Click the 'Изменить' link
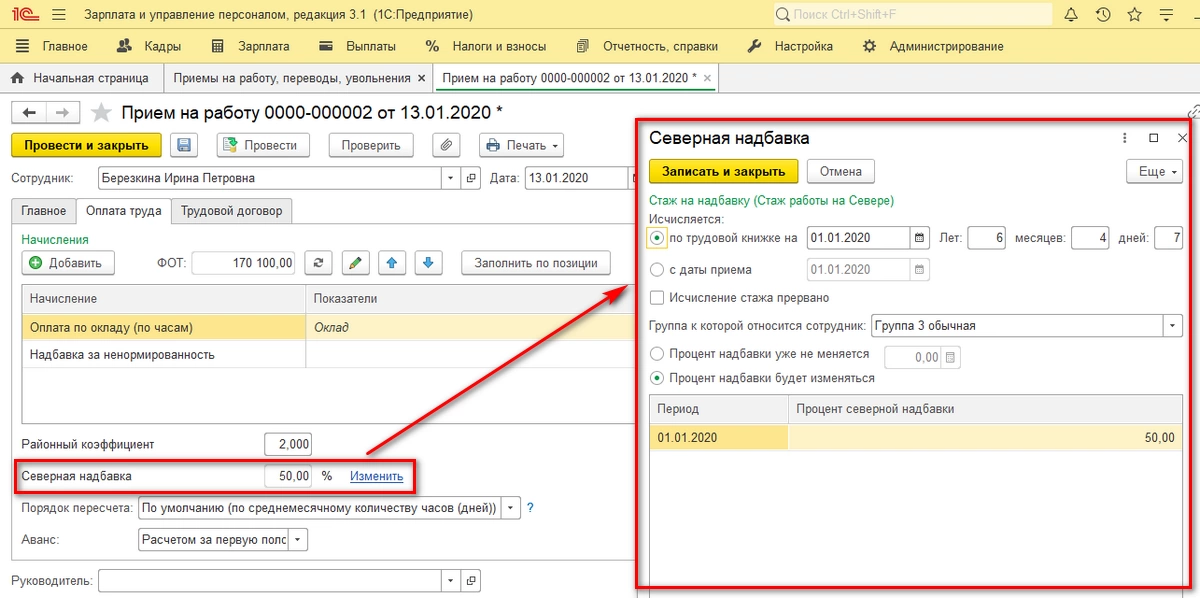This screenshot has height=598, width=1200. pyautogui.click(x=376, y=476)
